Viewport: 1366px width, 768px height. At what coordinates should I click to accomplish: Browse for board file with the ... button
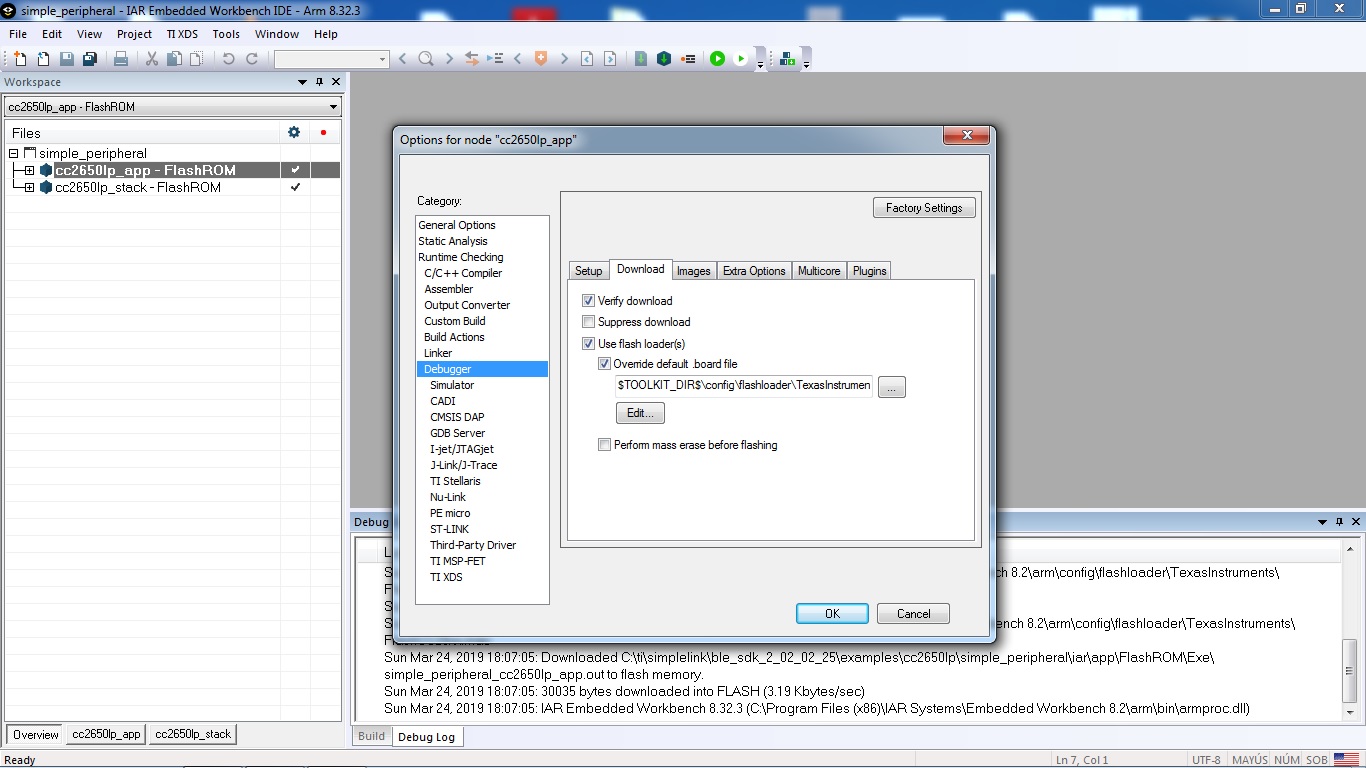[x=892, y=387]
